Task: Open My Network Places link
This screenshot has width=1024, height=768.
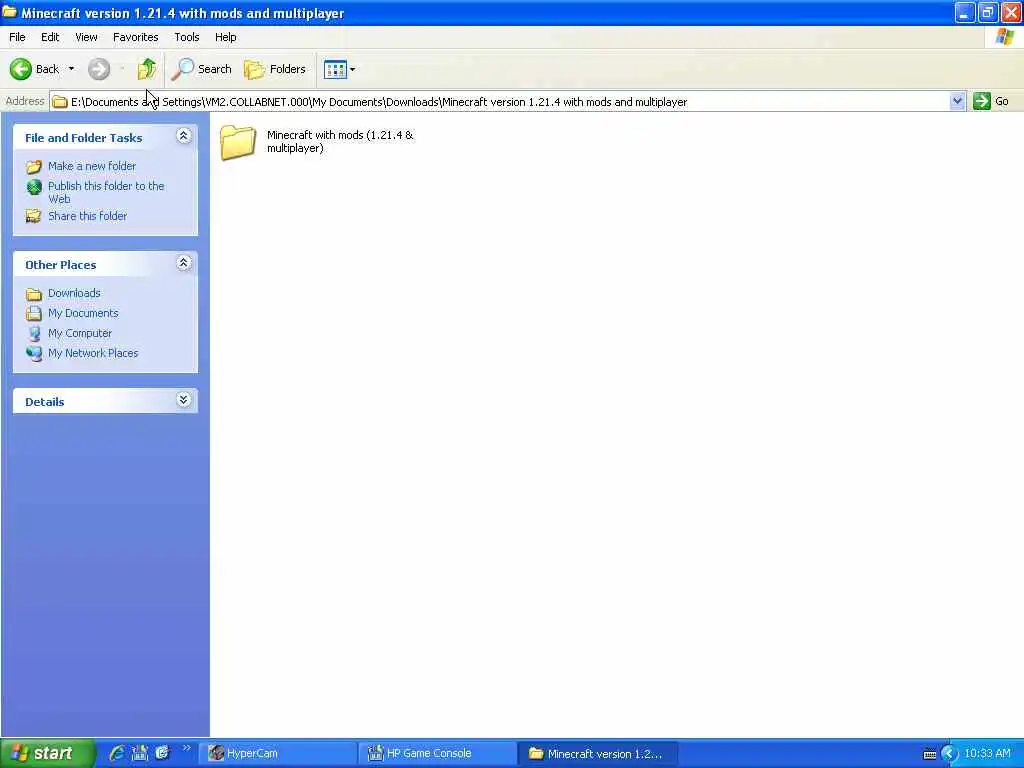Action: click(93, 353)
